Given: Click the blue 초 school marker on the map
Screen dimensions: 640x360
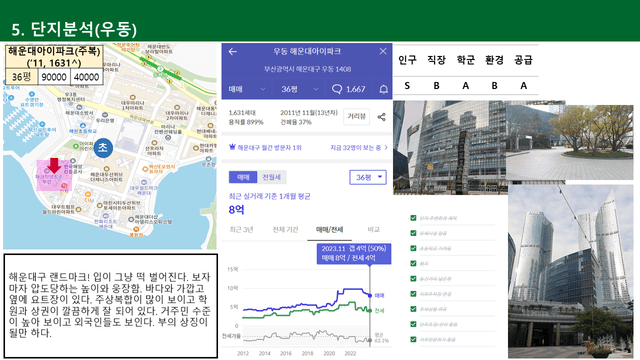Looking at the screenshot, I should click(x=103, y=148).
